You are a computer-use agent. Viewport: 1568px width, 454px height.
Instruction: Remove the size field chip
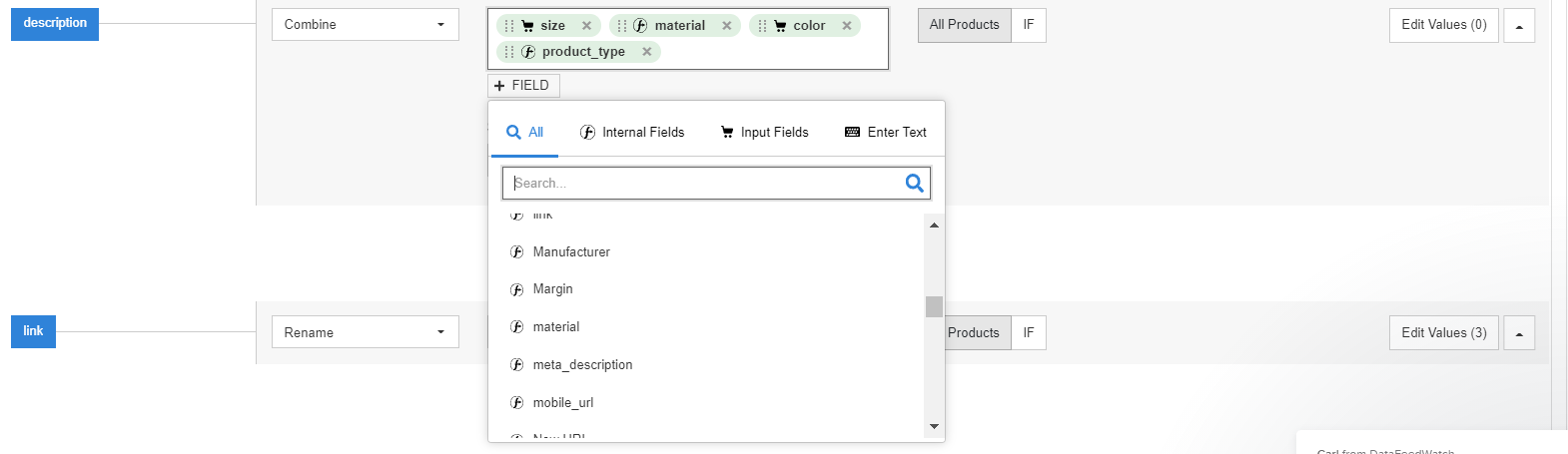click(x=586, y=26)
